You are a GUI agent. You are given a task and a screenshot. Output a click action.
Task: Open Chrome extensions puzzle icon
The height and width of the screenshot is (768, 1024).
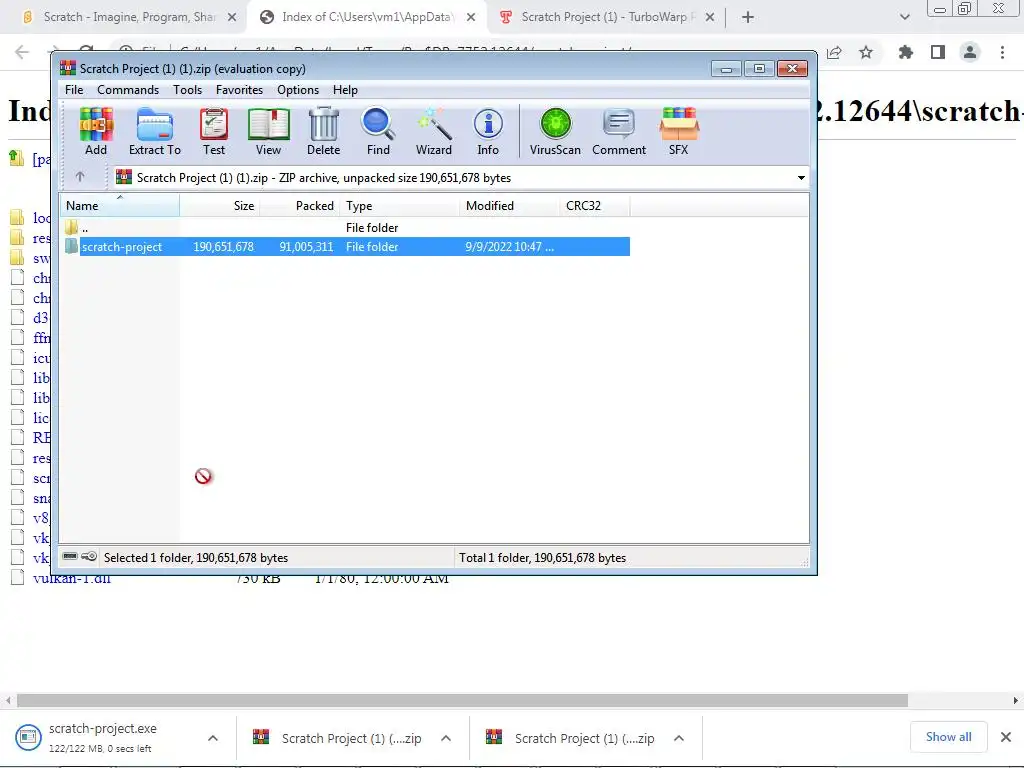[x=906, y=52]
